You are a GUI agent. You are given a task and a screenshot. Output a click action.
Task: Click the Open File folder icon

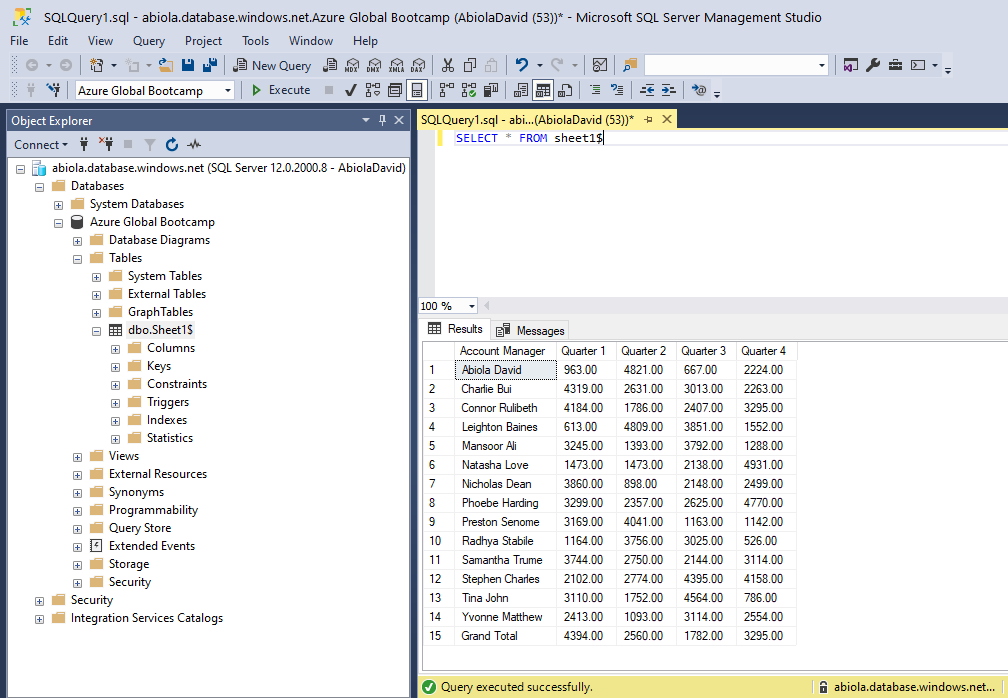pyautogui.click(x=166, y=65)
